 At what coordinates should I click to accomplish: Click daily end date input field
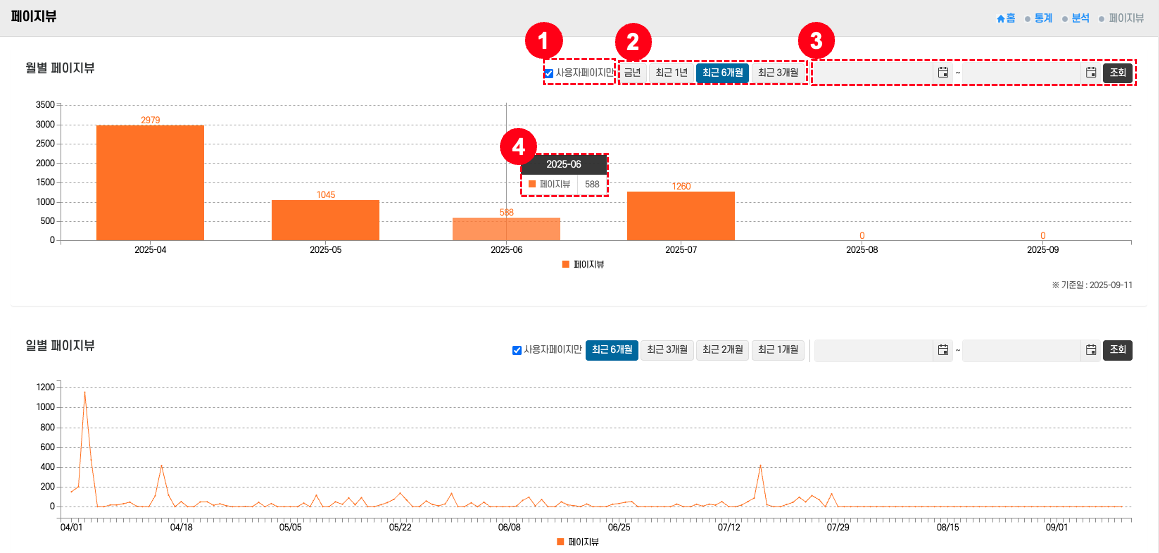click(1022, 350)
